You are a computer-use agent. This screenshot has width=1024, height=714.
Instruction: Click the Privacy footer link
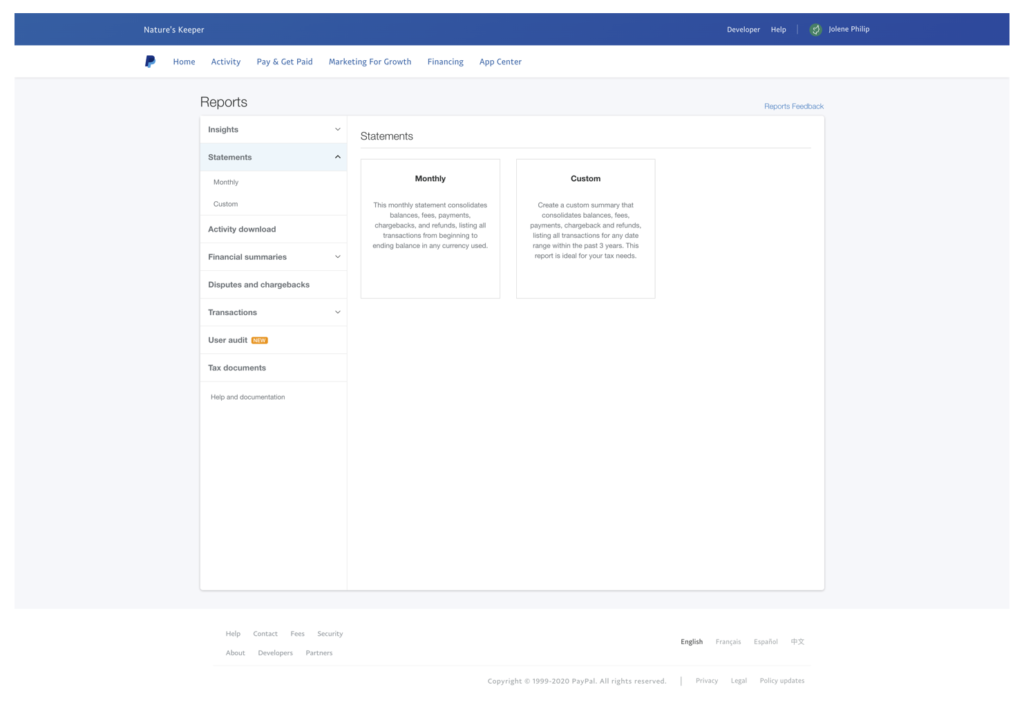(x=707, y=681)
